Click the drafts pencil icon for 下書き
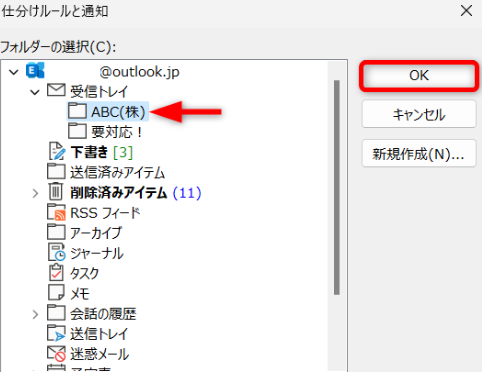Image resolution: width=482 pixels, height=372 pixels. coord(57,151)
